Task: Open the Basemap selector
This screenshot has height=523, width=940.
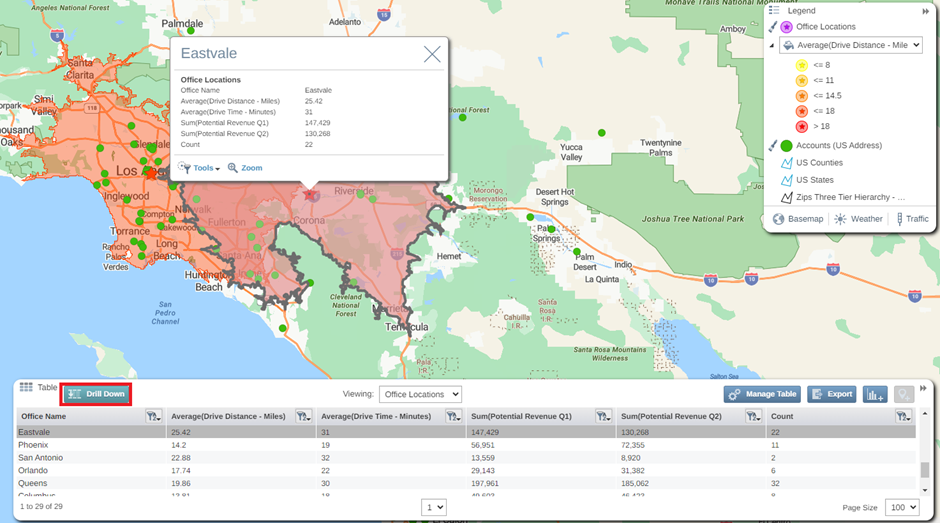Action: tap(798, 219)
